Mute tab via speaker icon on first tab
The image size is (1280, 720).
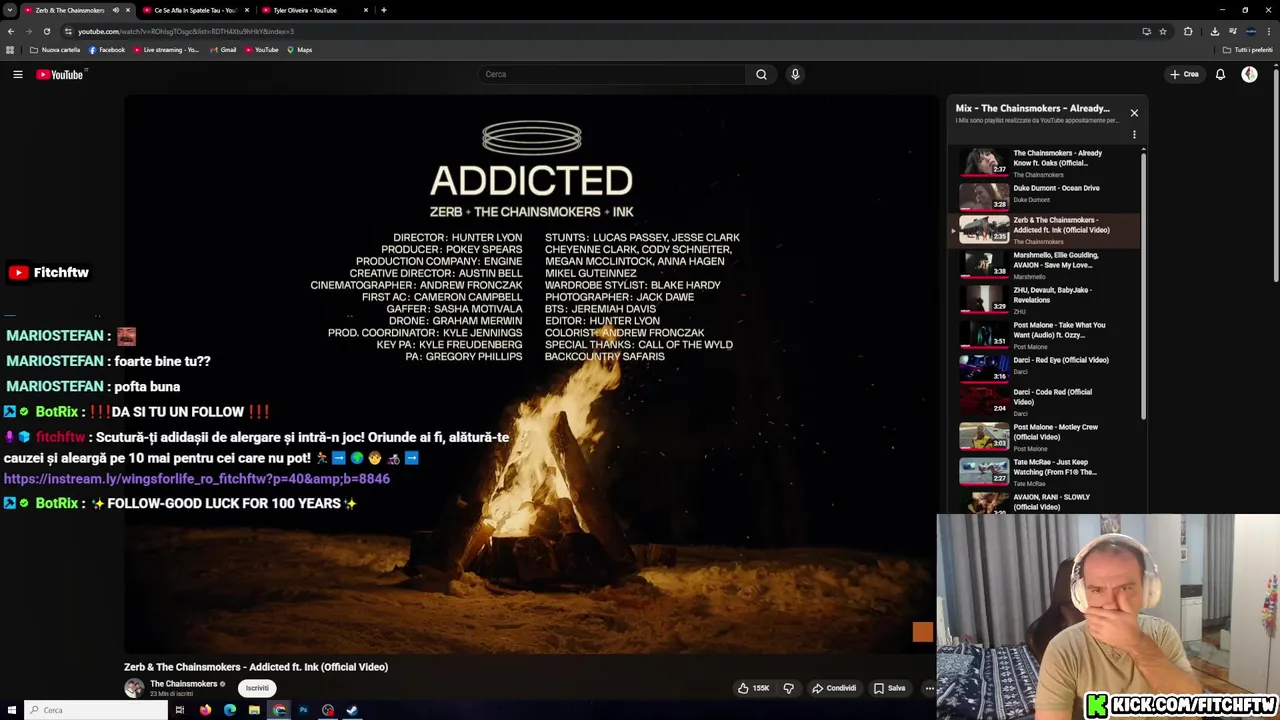coord(115,10)
